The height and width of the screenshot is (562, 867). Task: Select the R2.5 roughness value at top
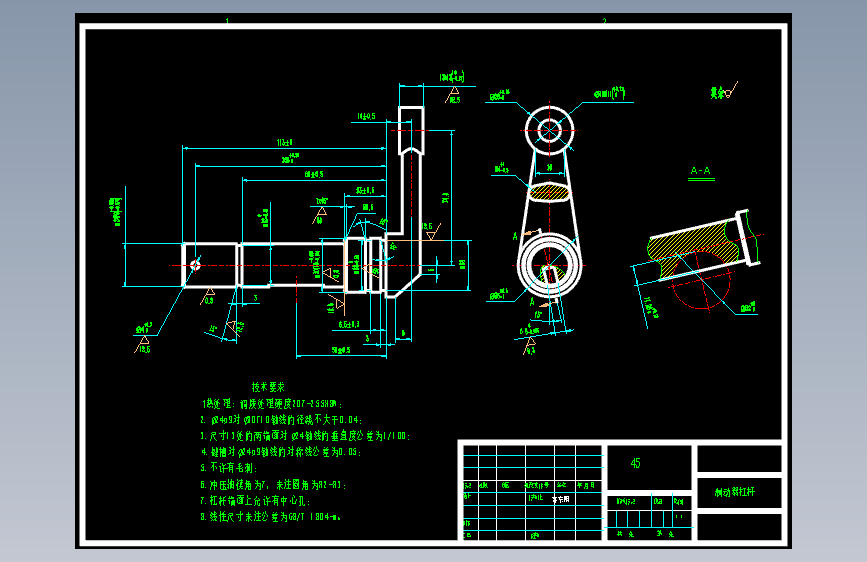(455, 100)
